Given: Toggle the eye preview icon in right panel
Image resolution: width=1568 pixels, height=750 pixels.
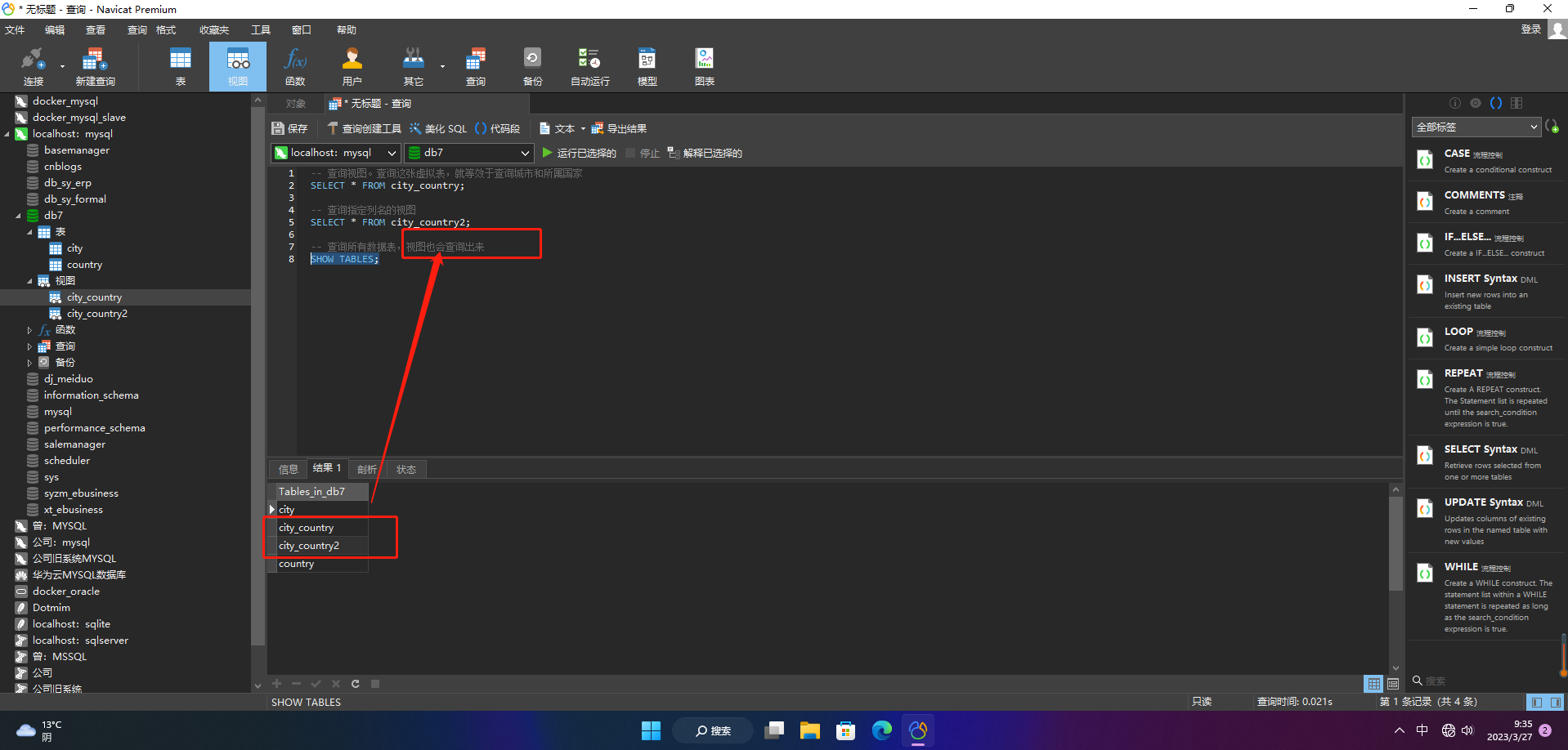Looking at the screenshot, I should (x=1475, y=103).
